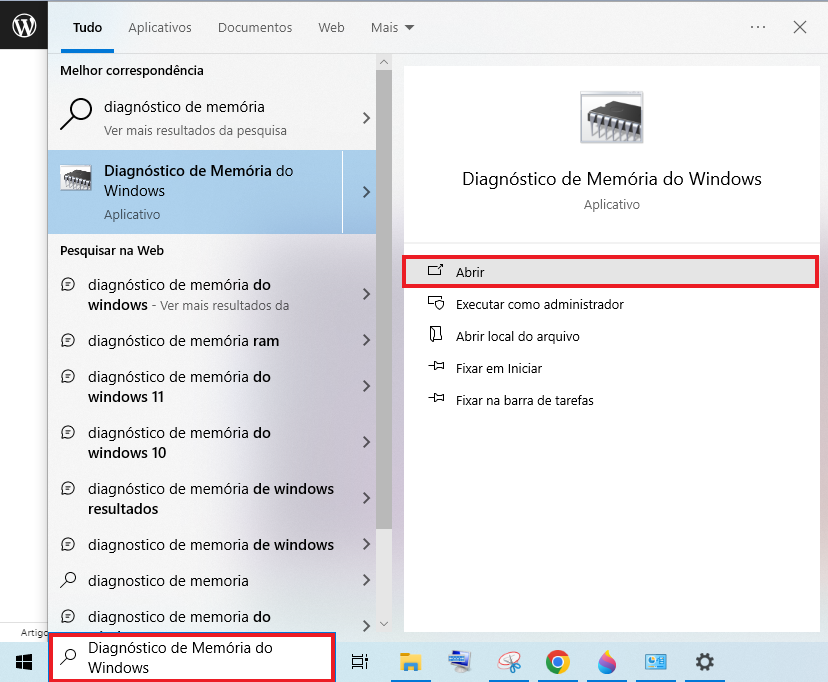Launch Google Chrome from the taskbar
Image resolution: width=828 pixels, height=682 pixels.
click(558, 662)
